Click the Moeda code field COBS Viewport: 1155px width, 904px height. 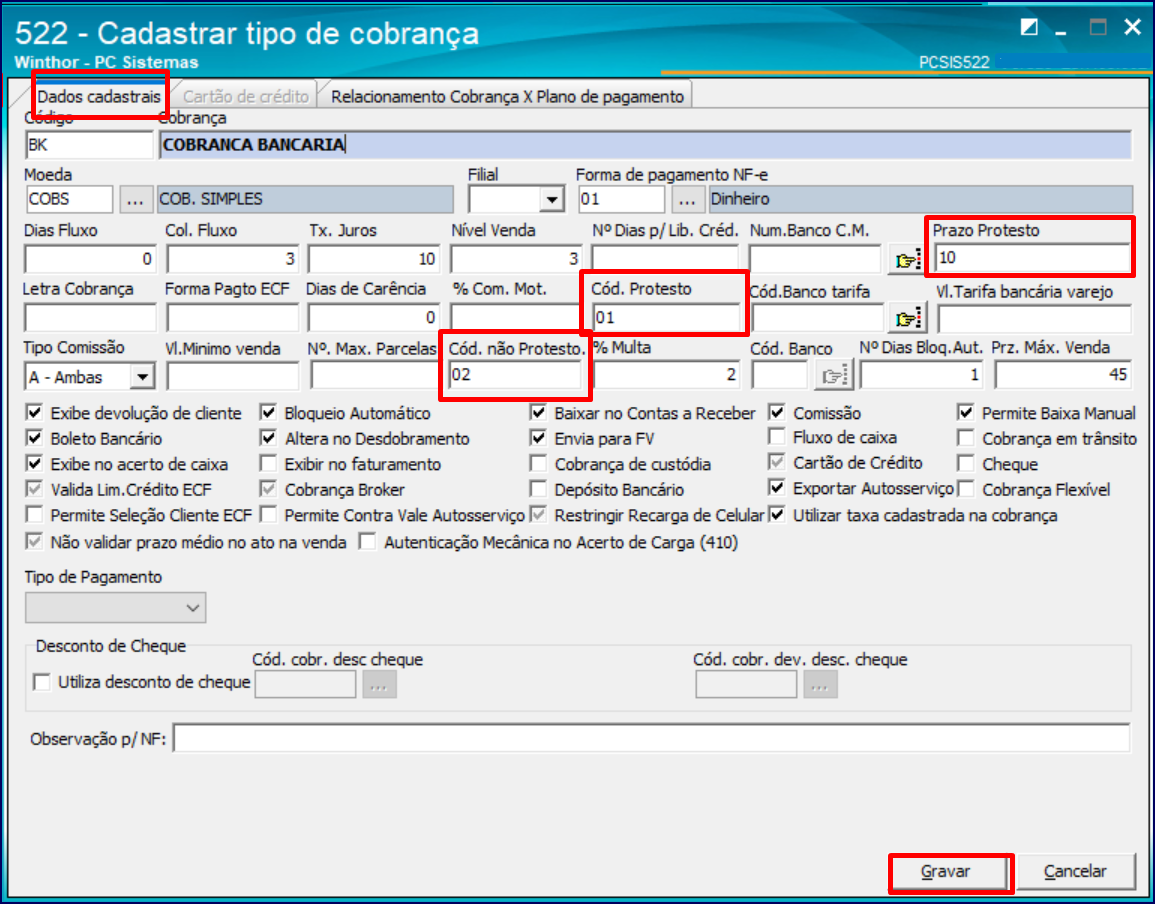[x=69, y=200]
